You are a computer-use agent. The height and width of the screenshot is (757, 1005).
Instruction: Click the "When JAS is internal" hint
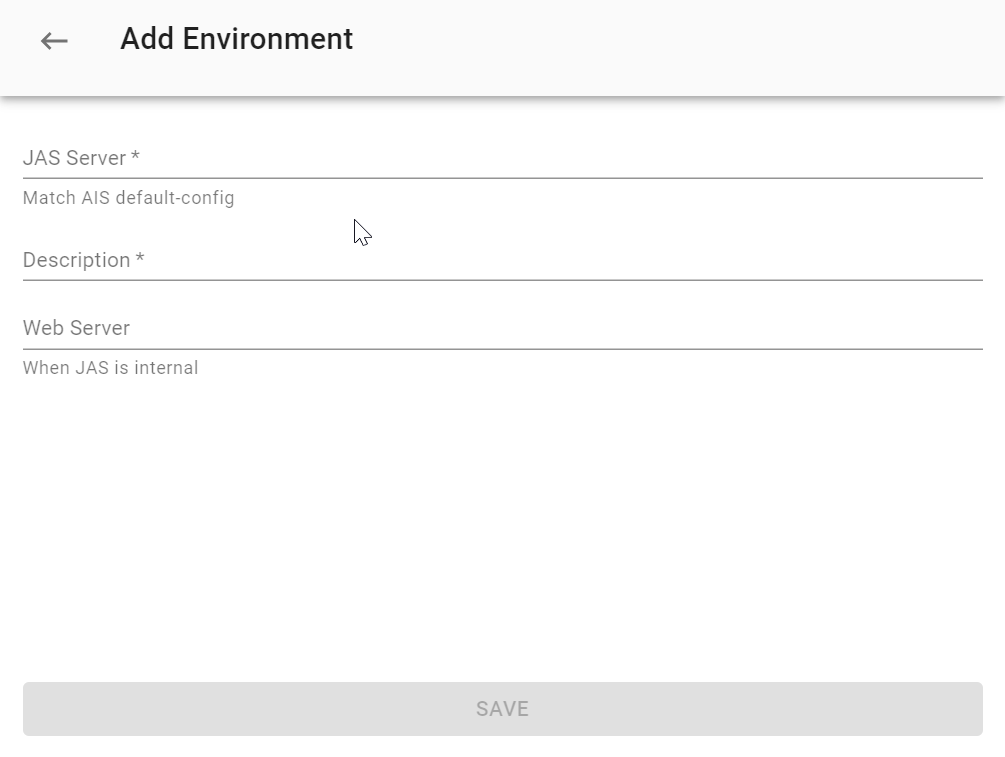[x=110, y=368]
